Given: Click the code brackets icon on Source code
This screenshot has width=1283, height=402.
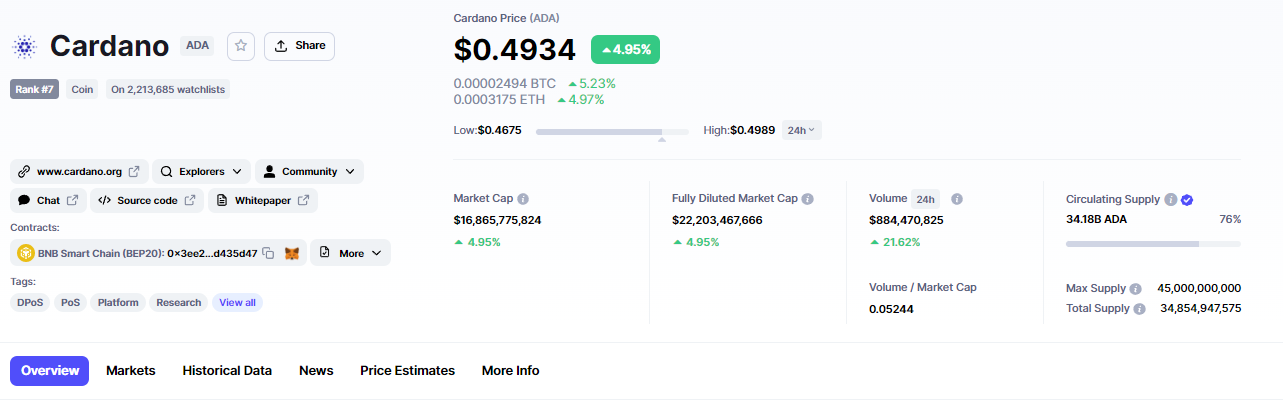Looking at the screenshot, I should pos(105,201).
